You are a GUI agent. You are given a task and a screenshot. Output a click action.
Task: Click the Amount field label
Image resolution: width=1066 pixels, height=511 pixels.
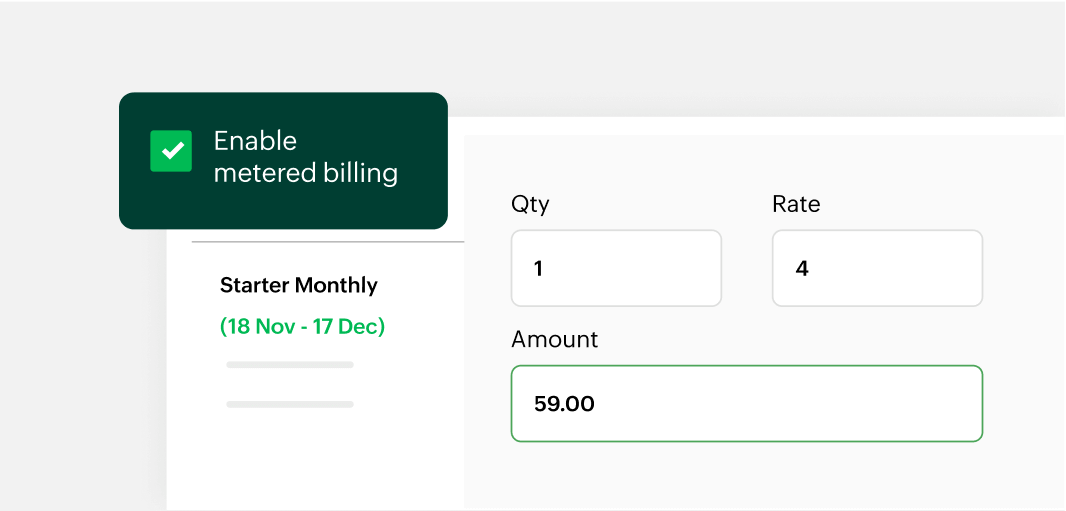pos(554,339)
